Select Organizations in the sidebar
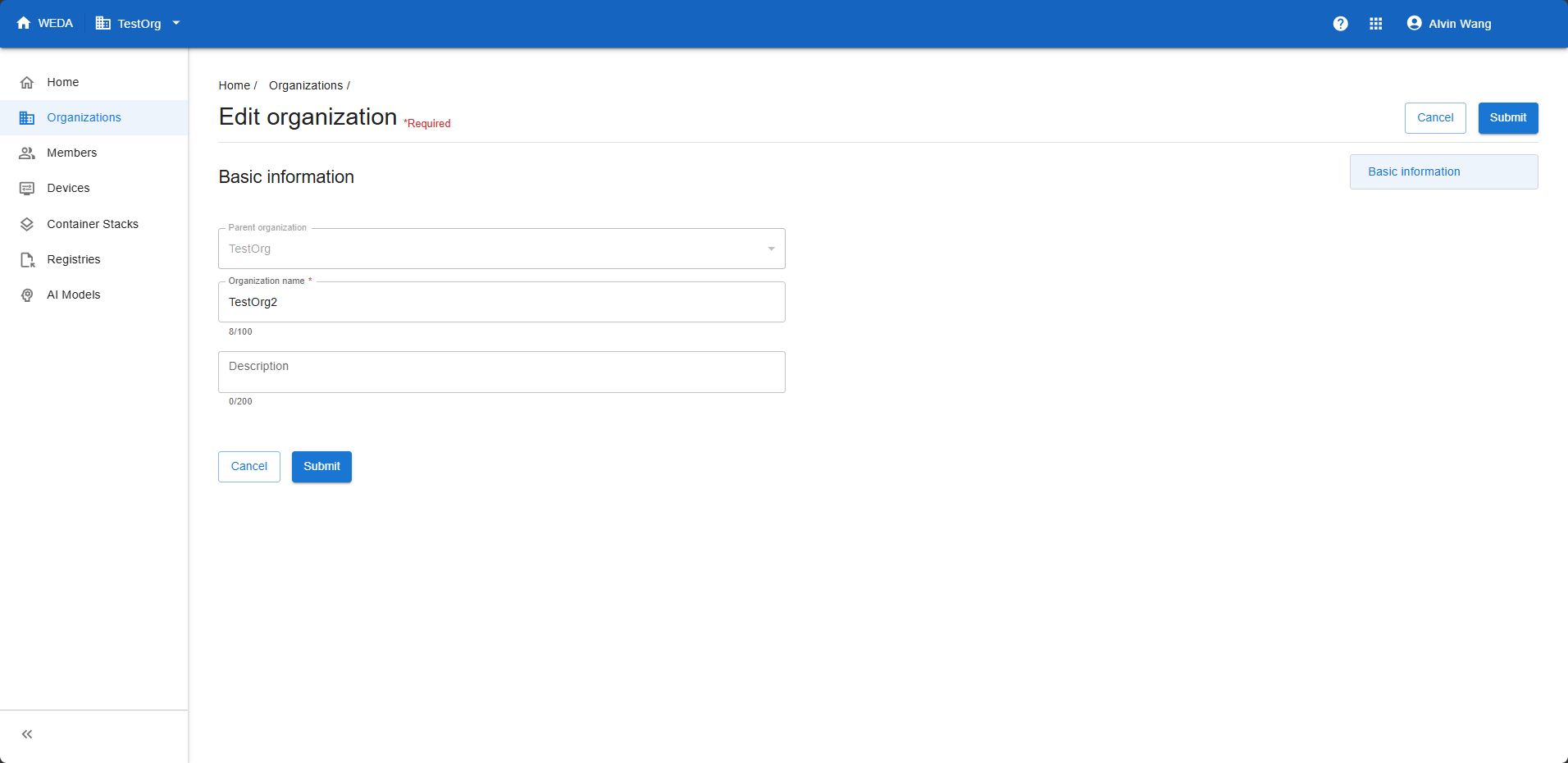 (94, 117)
